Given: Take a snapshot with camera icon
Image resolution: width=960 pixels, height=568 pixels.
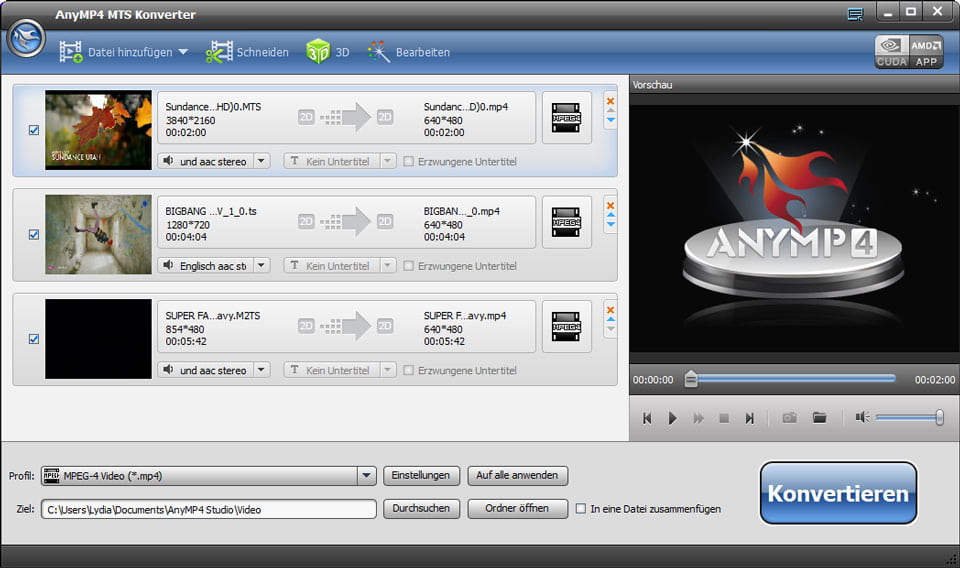Looking at the screenshot, I should (x=790, y=417).
